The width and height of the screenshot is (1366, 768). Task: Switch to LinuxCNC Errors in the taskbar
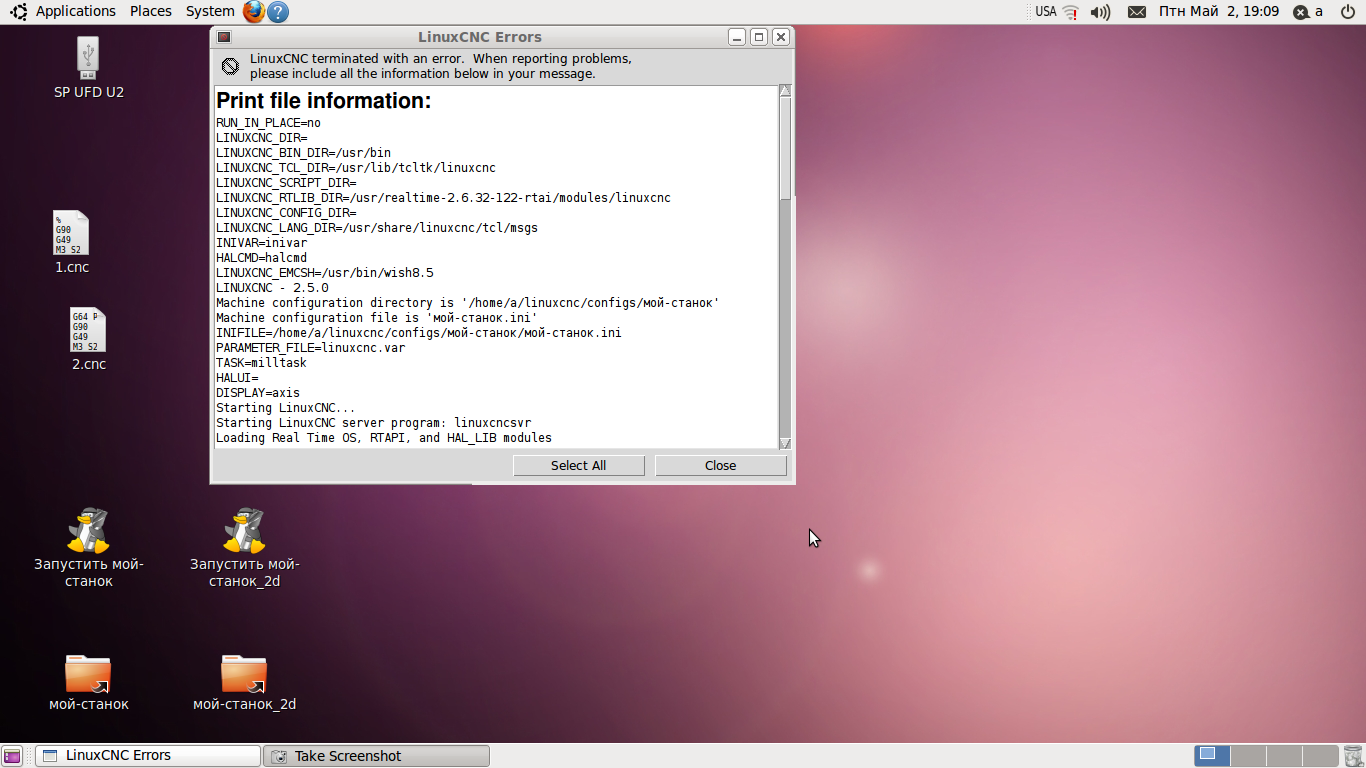click(x=147, y=756)
